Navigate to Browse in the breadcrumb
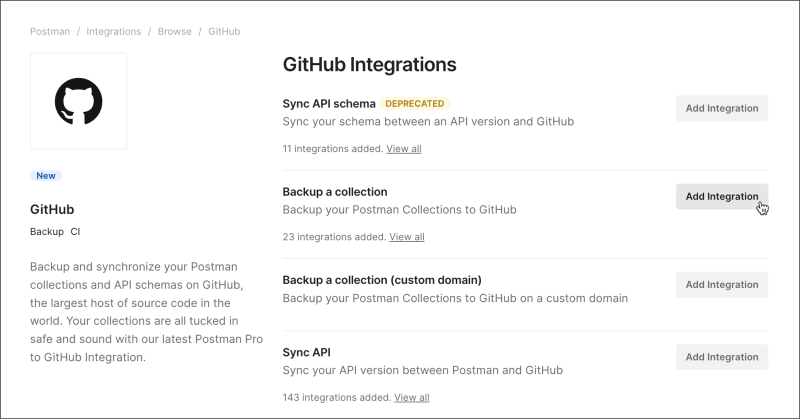This screenshot has width=800, height=419. click(x=174, y=32)
